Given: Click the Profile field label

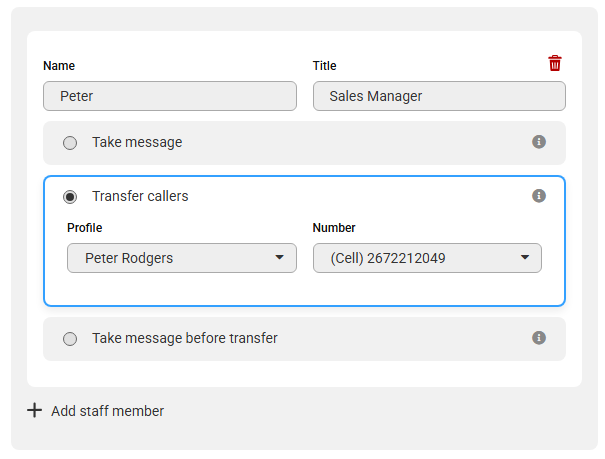Looking at the screenshot, I should coord(85,228).
